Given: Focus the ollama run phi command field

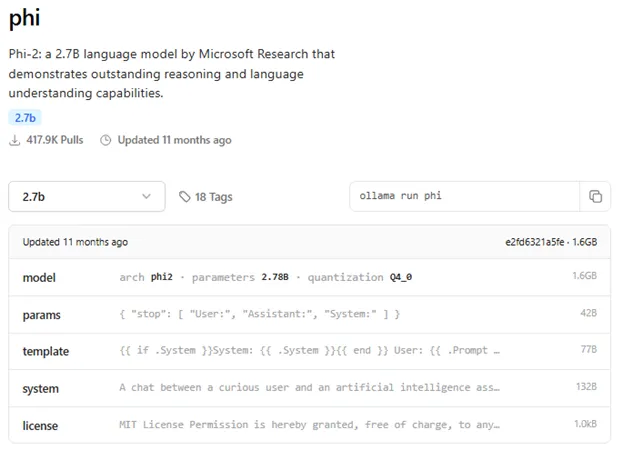Looking at the screenshot, I should point(464,196).
